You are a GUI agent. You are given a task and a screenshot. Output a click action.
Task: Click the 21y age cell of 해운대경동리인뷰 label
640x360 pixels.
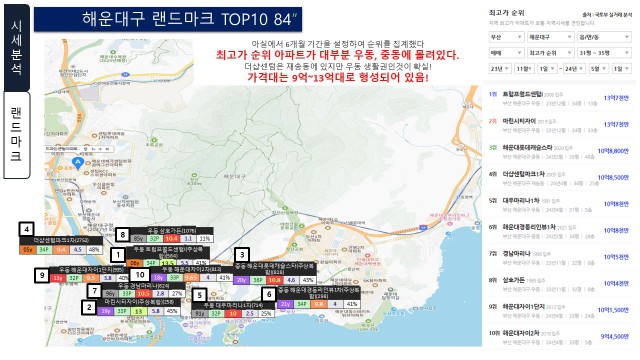coord(285,304)
